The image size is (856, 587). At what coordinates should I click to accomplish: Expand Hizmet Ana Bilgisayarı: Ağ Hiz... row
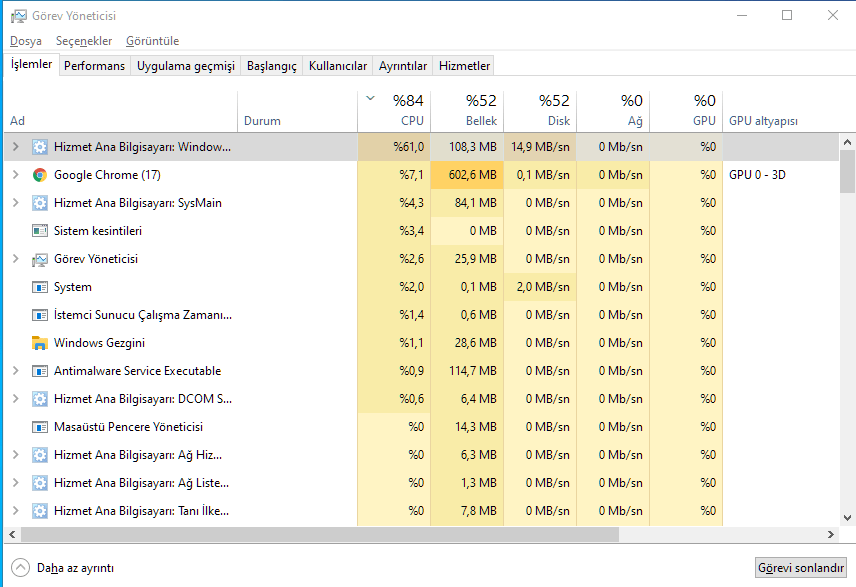16,455
